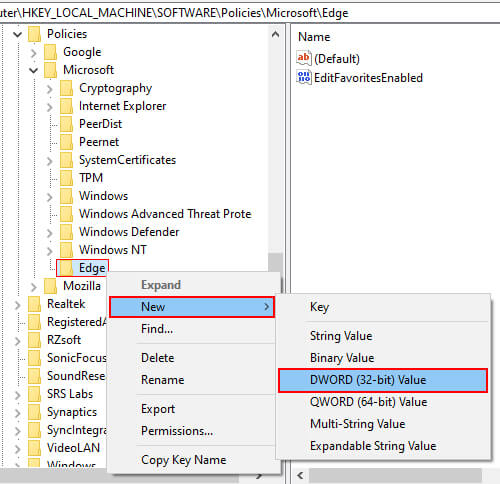Click the values pane scroll-left arrow
The width and height of the screenshot is (500, 484).
(x=300, y=475)
